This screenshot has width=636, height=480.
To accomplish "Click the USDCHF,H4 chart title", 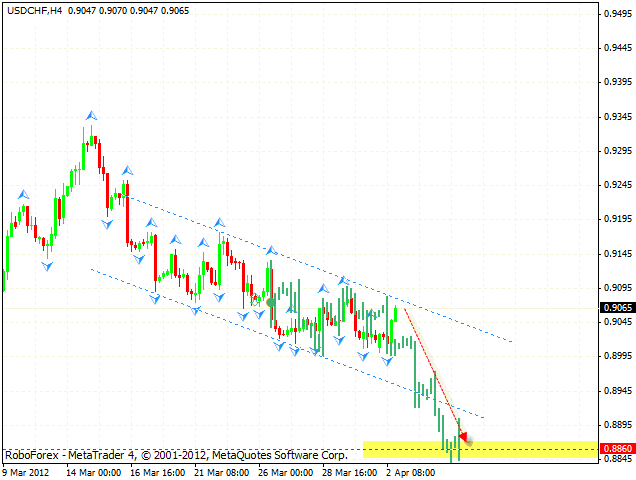I will (x=37, y=10).
